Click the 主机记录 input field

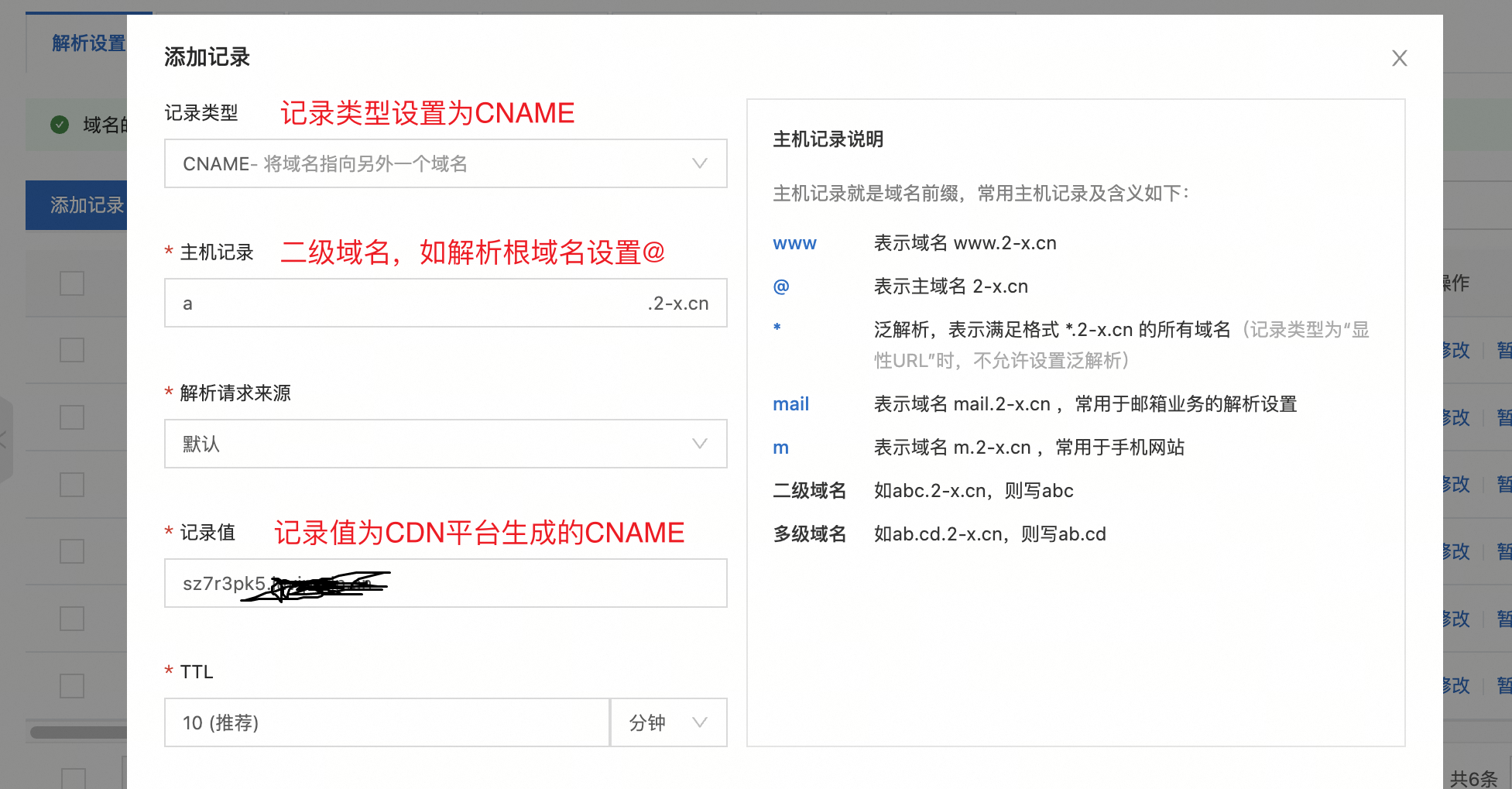(x=445, y=303)
